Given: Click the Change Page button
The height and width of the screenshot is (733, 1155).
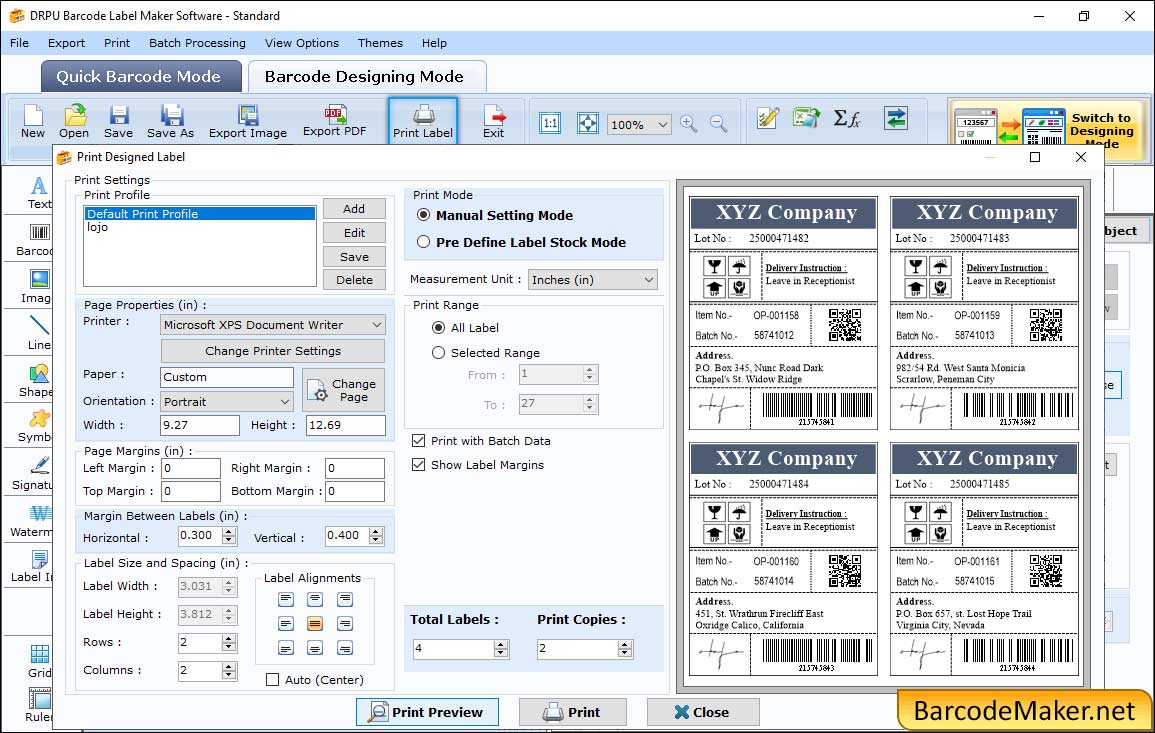Looking at the screenshot, I should click(343, 390).
